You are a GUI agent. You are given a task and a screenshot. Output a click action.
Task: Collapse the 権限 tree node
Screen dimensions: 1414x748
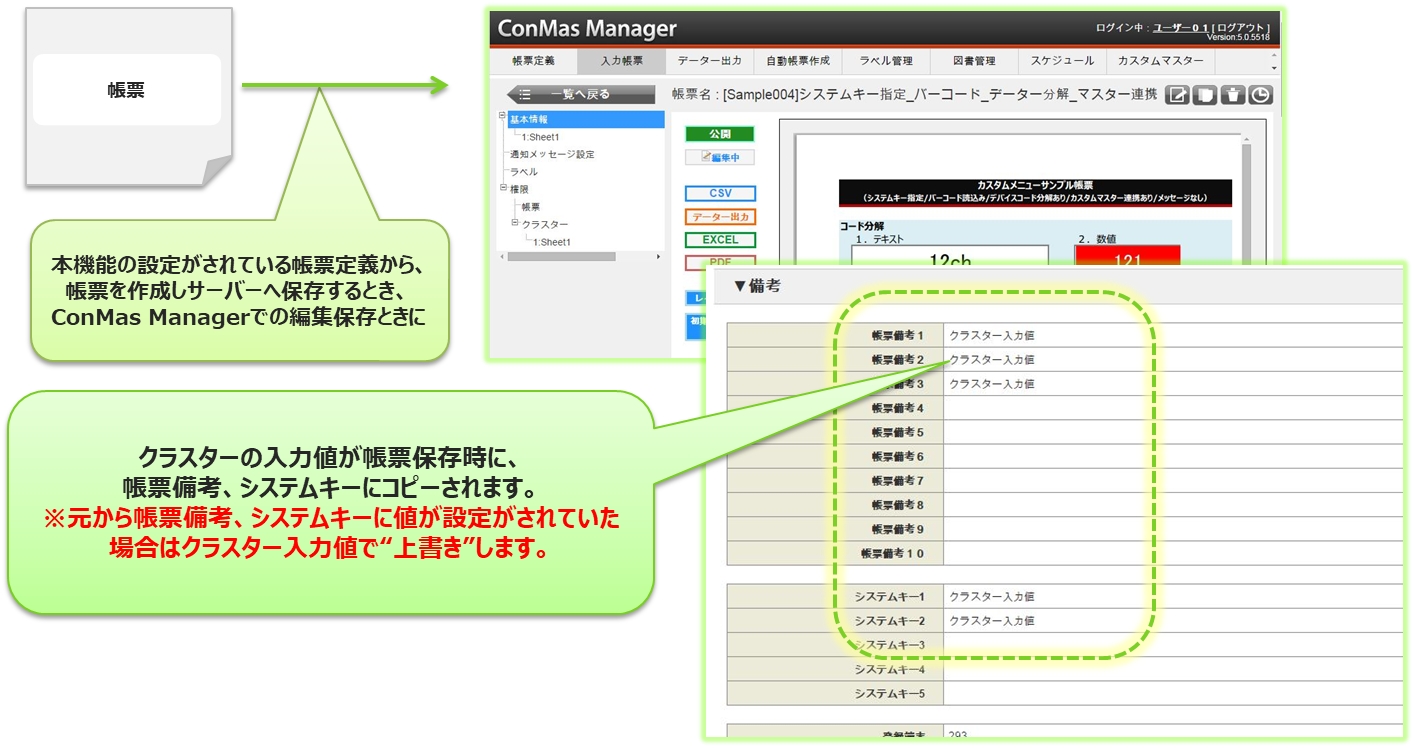click(x=503, y=188)
